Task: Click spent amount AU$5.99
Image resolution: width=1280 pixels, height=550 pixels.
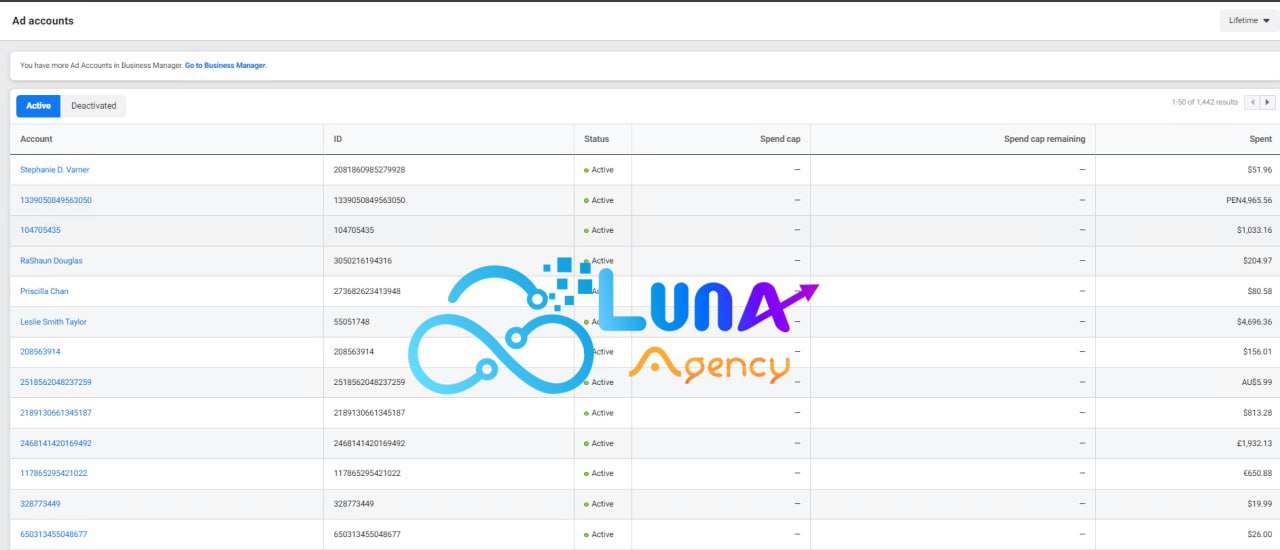Action: click(x=1256, y=382)
